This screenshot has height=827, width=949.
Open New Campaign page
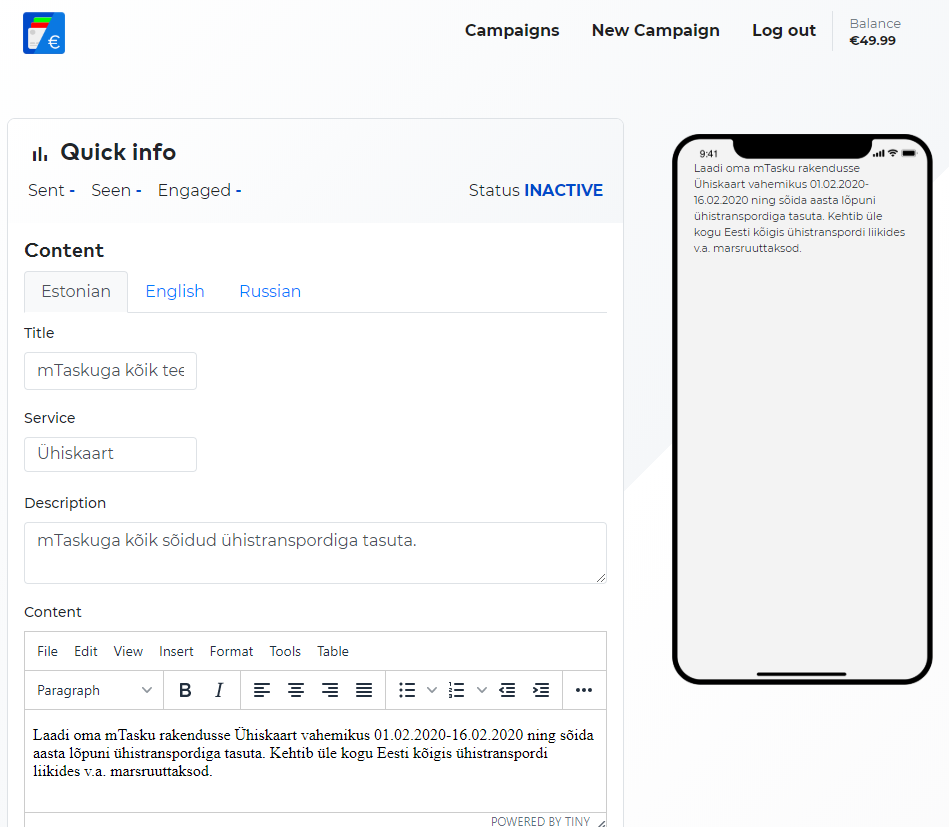655,30
